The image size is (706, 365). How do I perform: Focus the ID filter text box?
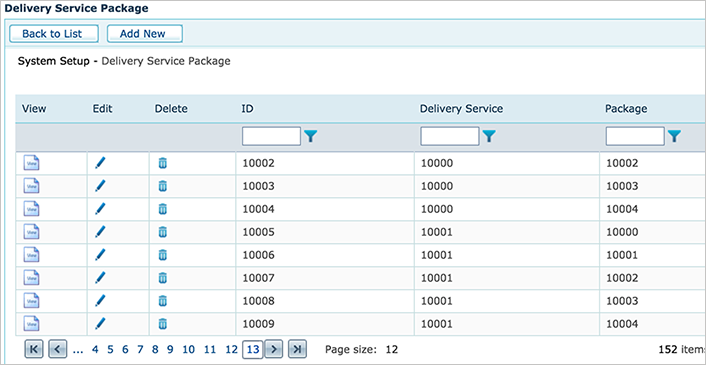tap(271, 136)
